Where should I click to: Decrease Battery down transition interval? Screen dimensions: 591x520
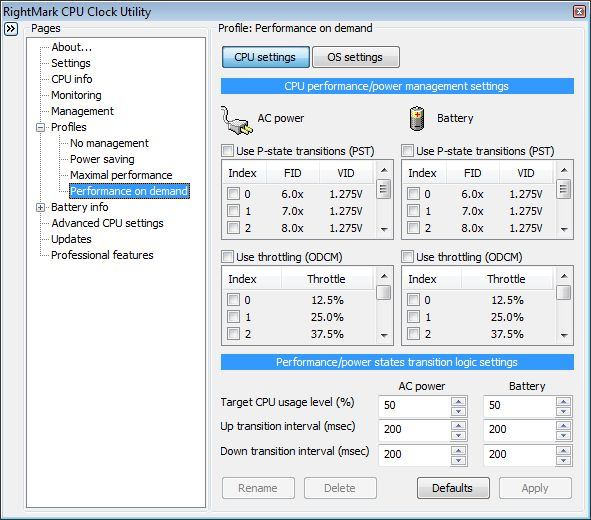coord(563,460)
